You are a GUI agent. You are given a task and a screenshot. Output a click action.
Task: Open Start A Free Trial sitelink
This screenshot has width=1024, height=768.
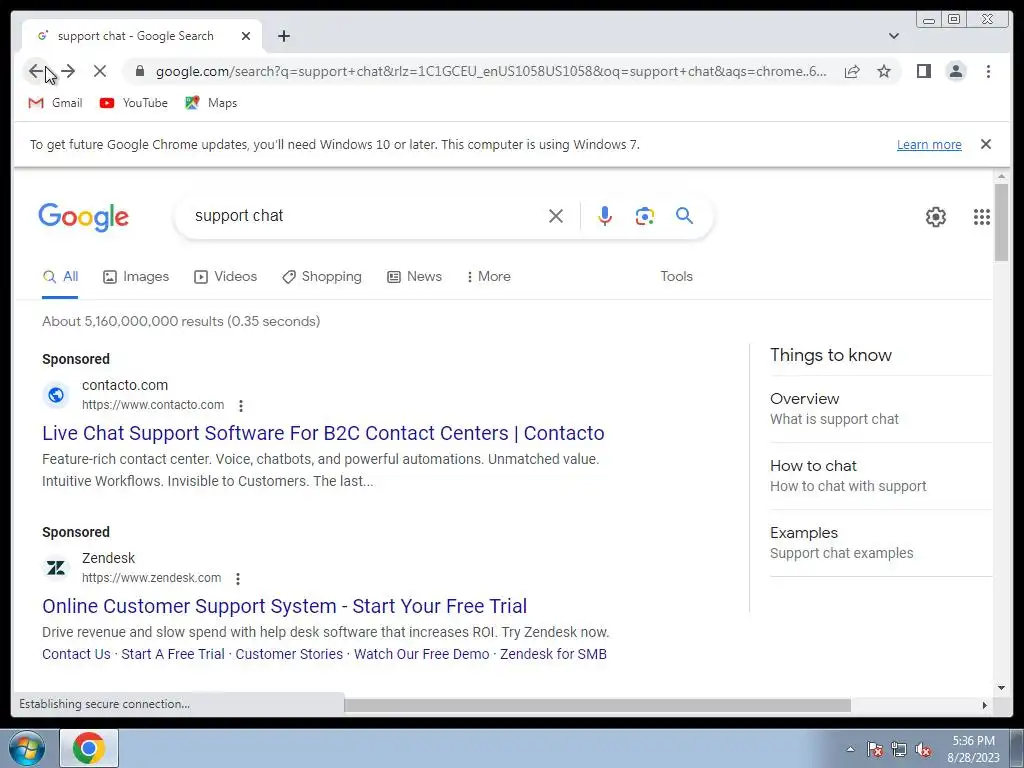point(173,654)
